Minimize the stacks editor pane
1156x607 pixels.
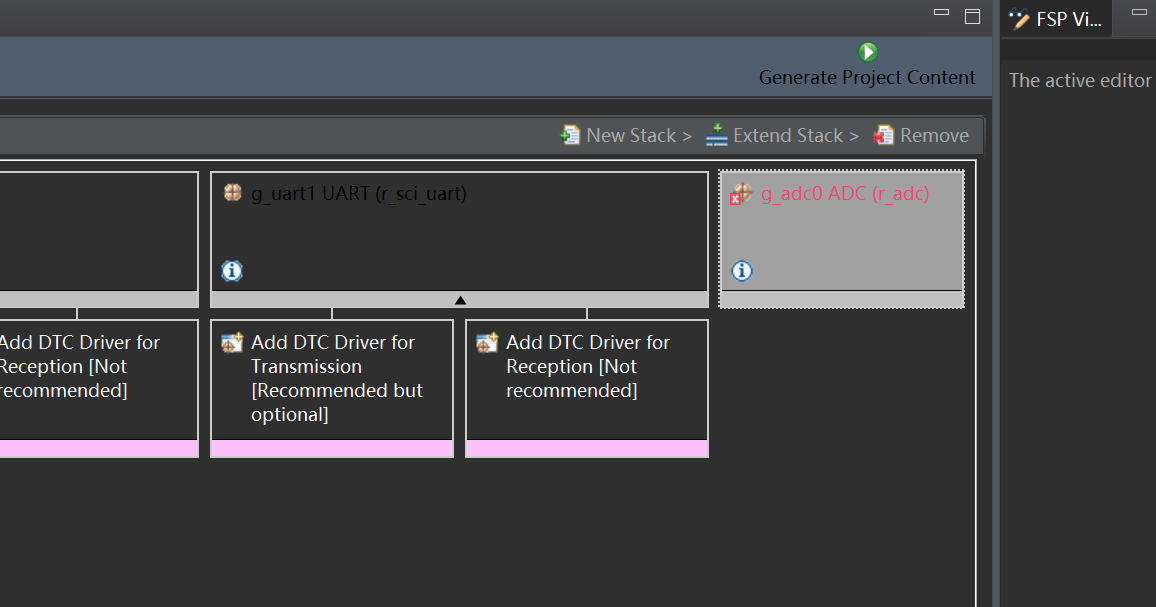[x=941, y=13]
